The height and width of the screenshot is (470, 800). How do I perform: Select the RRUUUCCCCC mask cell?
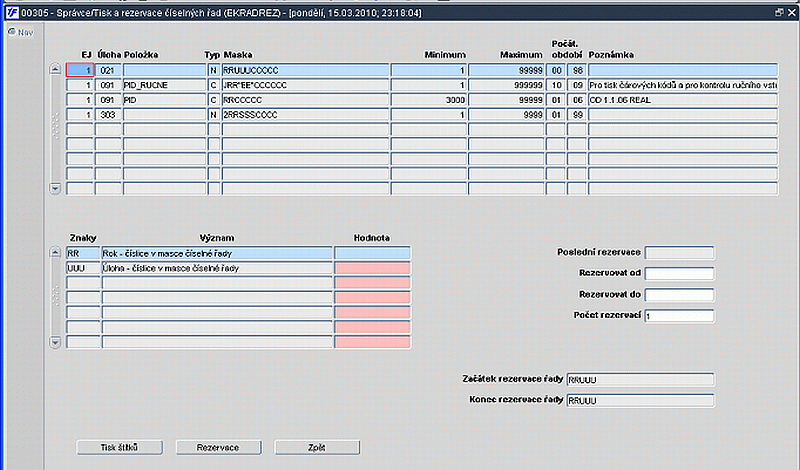pyautogui.click(x=305, y=70)
